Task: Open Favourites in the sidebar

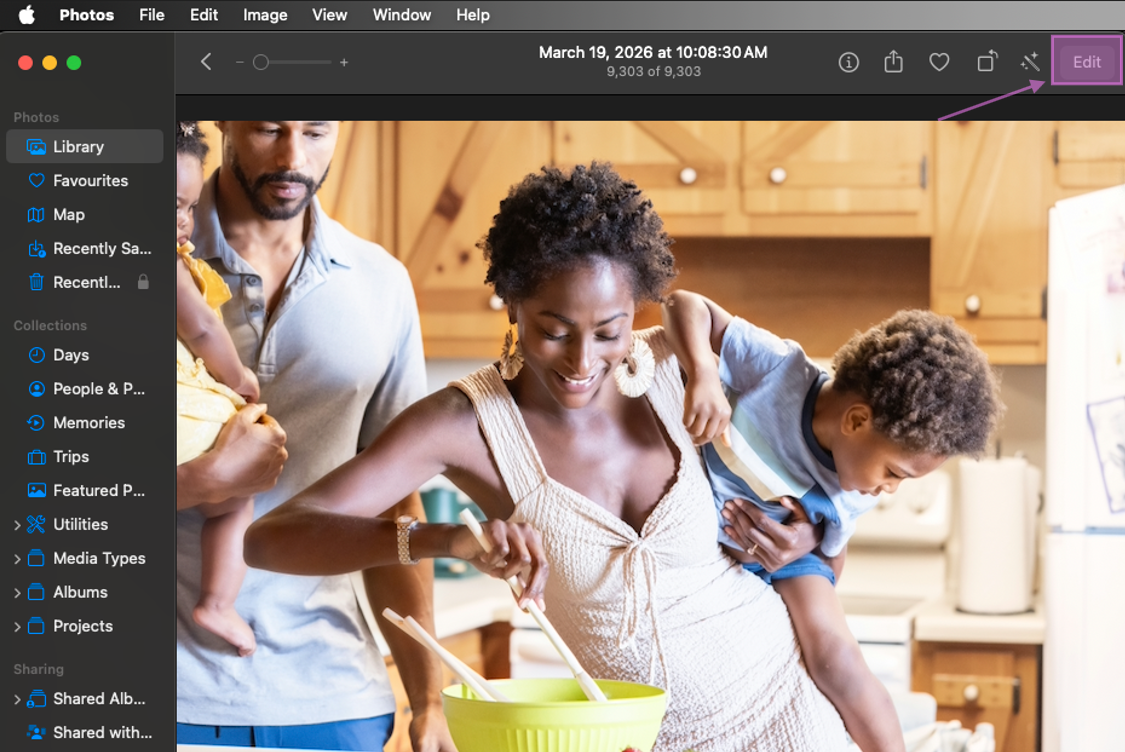Action: (x=85, y=181)
